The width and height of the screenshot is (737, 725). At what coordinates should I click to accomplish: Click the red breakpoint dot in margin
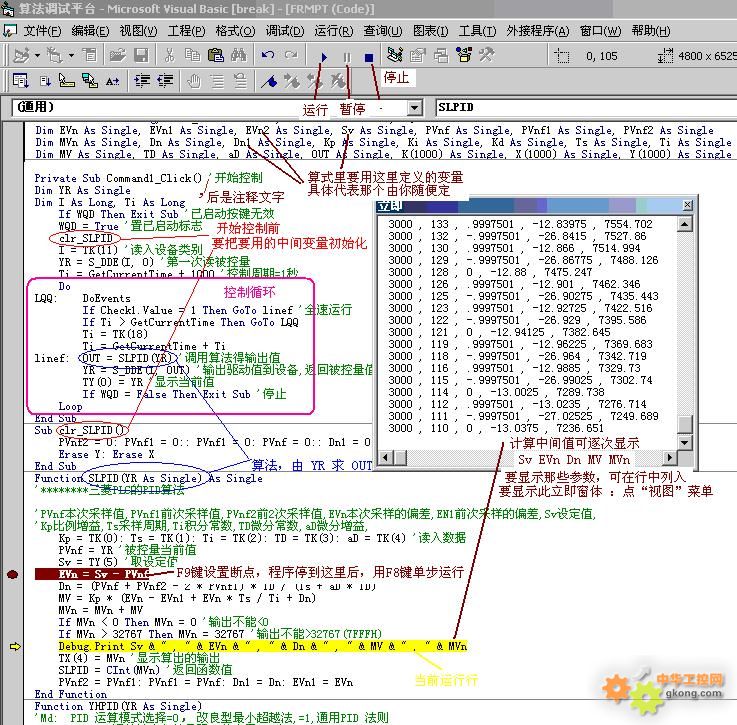click(x=13, y=574)
